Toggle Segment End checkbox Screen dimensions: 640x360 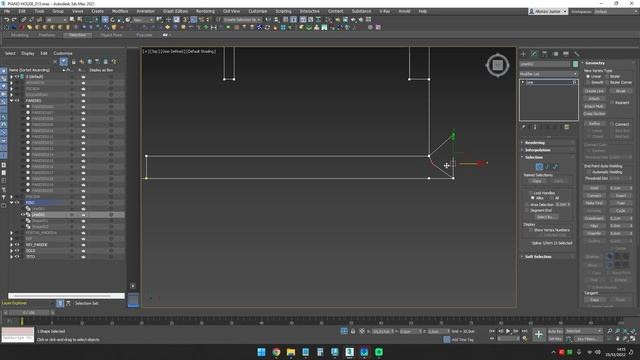527,211
